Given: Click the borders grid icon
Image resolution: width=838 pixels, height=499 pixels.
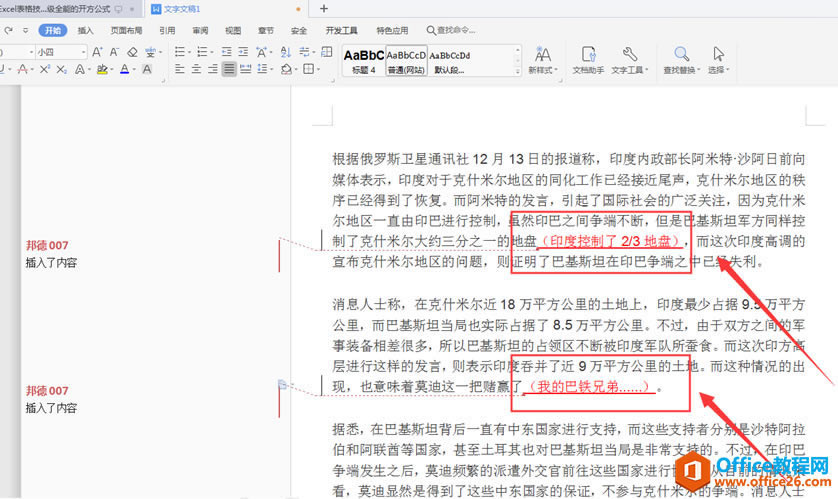Looking at the screenshot, I should pyautogui.click(x=308, y=69).
